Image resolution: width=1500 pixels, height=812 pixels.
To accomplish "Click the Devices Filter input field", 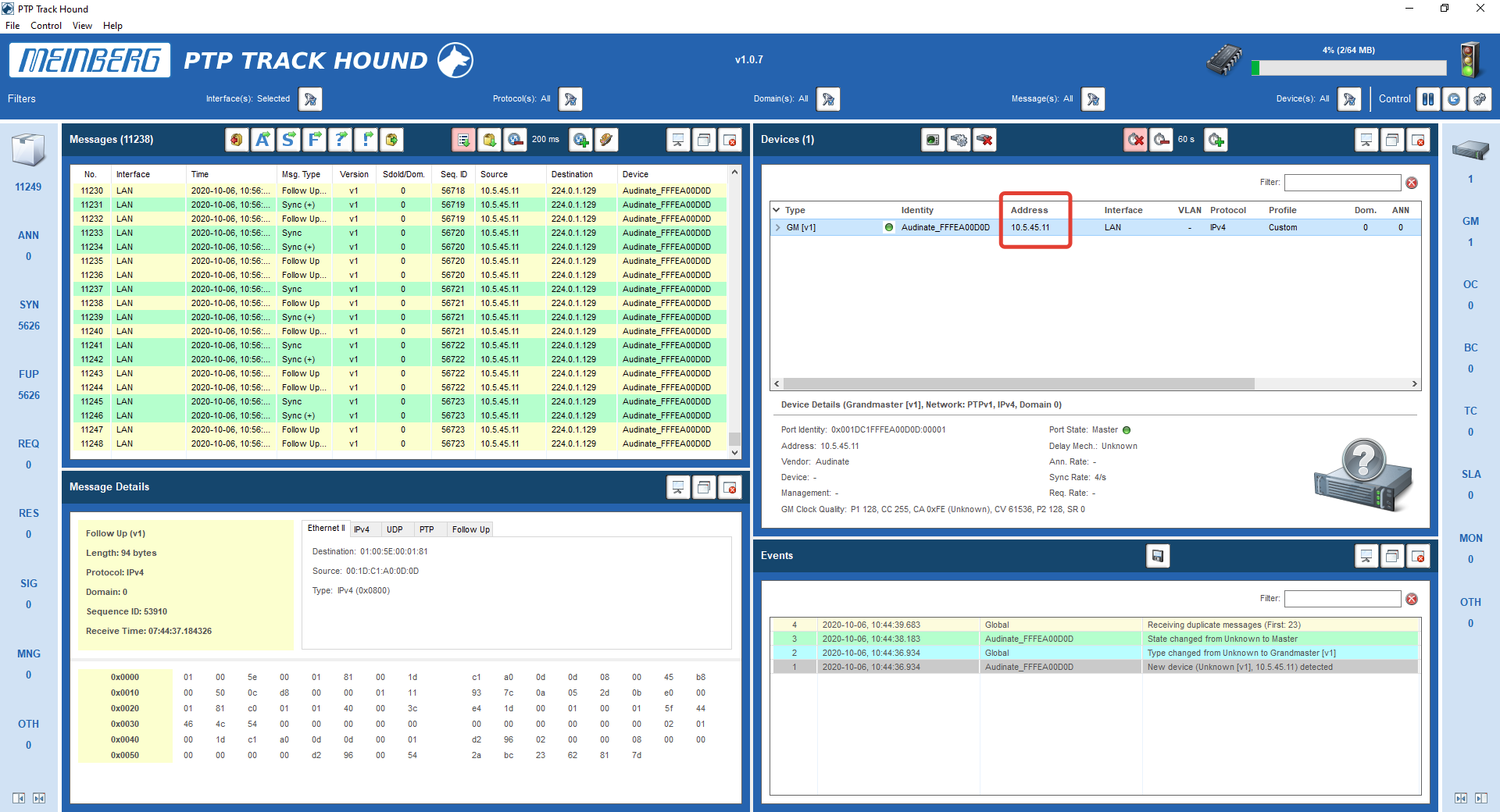I will pos(1342,183).
